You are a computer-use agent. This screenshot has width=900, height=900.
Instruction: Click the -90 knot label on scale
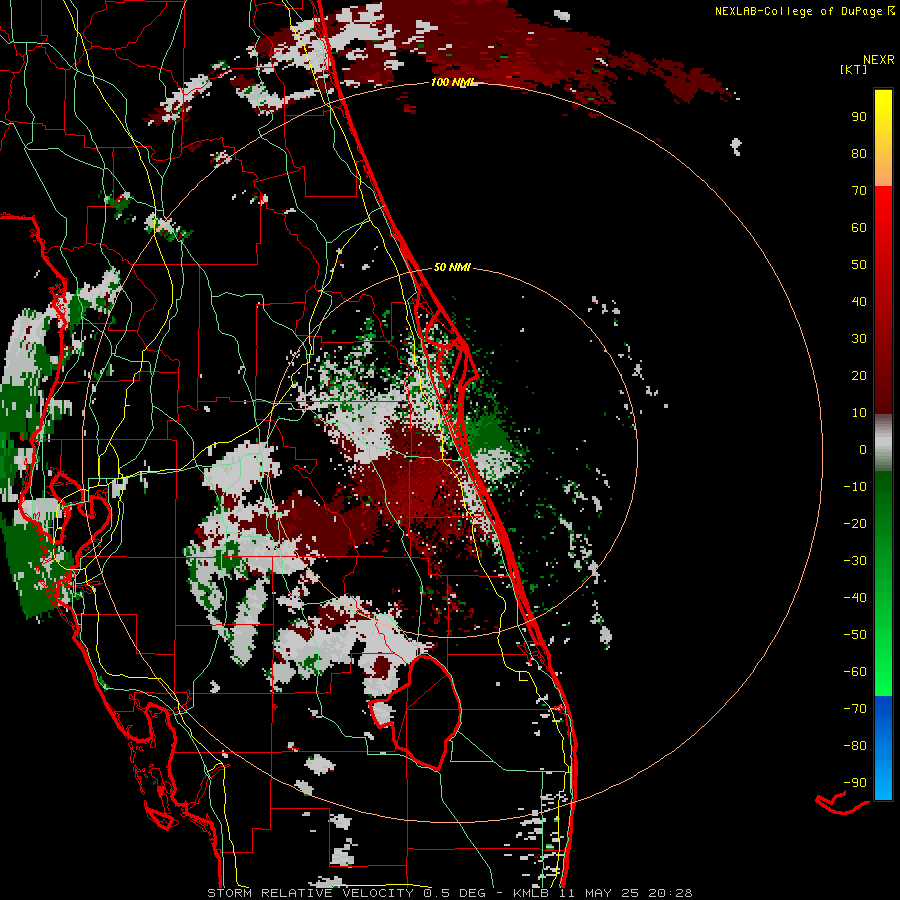pos(855,783)
